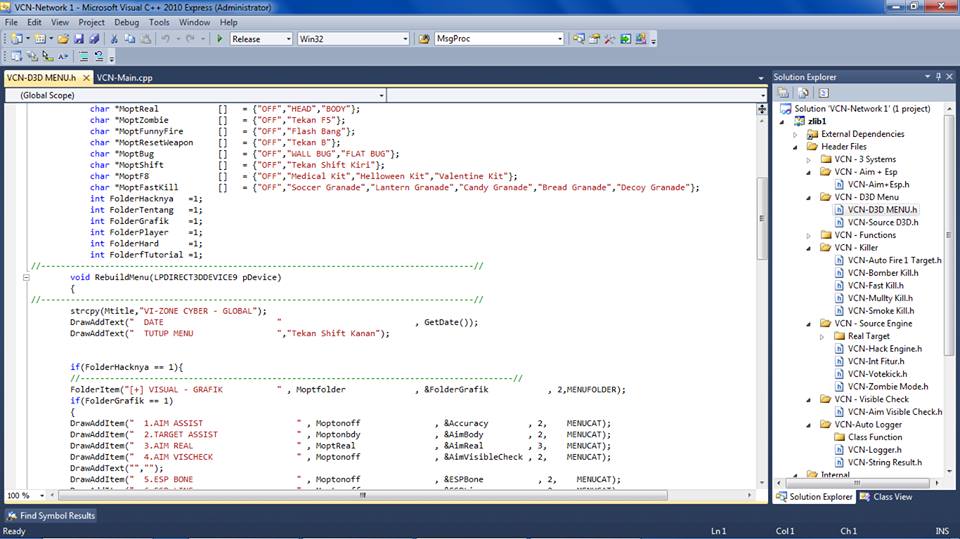The height and width of the screenshot is (539, 960).
Task: Click the Display Parameter Info icon
Action: pyautogui.click(x=32, y=56)
